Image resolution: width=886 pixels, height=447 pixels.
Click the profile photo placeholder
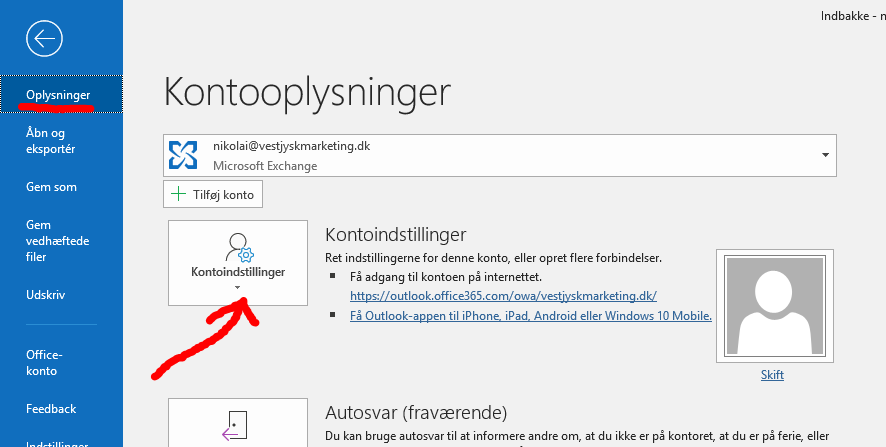click(771, 305)
